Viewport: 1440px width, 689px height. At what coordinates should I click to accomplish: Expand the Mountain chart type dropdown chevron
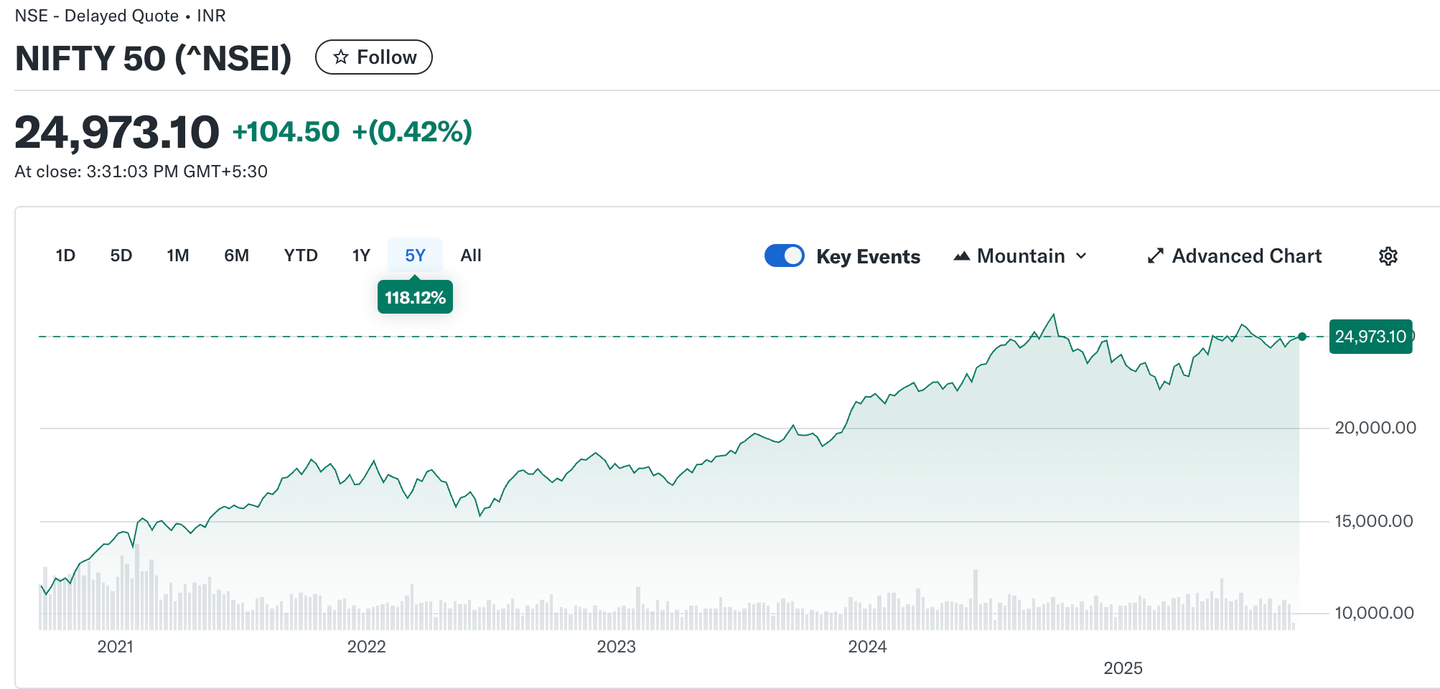point(1081,256)
